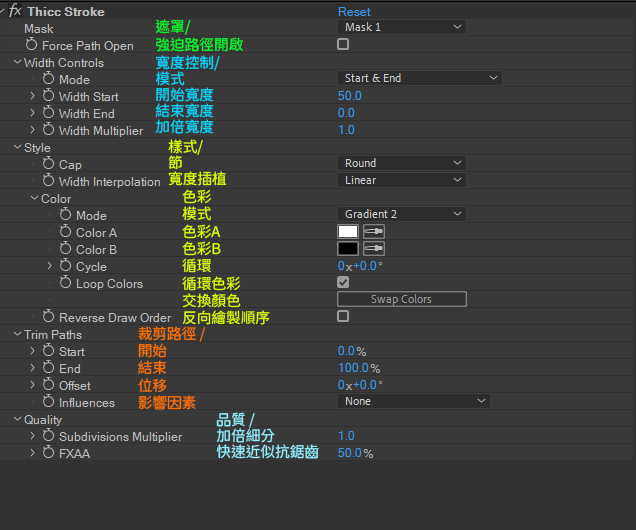Open the Influences None dropdown

pos(413,401)
